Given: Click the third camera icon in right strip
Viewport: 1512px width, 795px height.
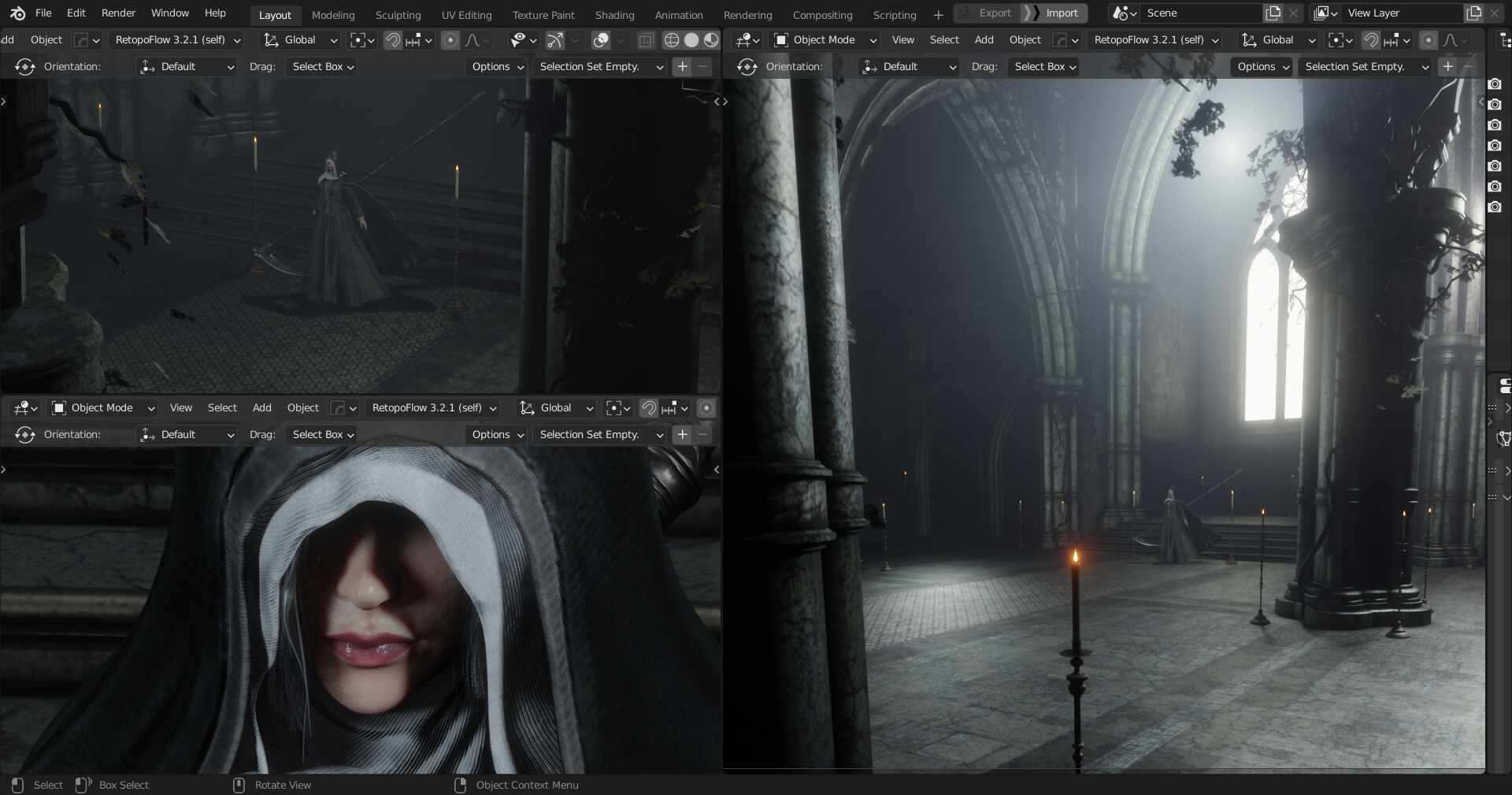Looking at the screenshot, I should 1495,125.
